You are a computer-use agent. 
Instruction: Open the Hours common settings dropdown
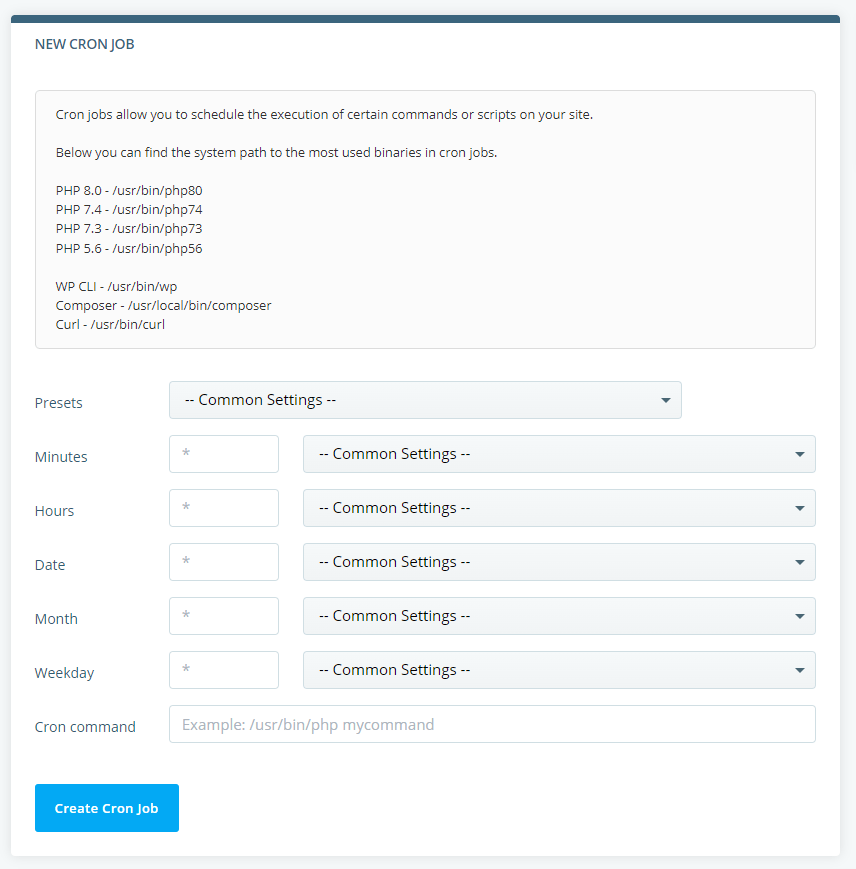click(x=559, y=508)
